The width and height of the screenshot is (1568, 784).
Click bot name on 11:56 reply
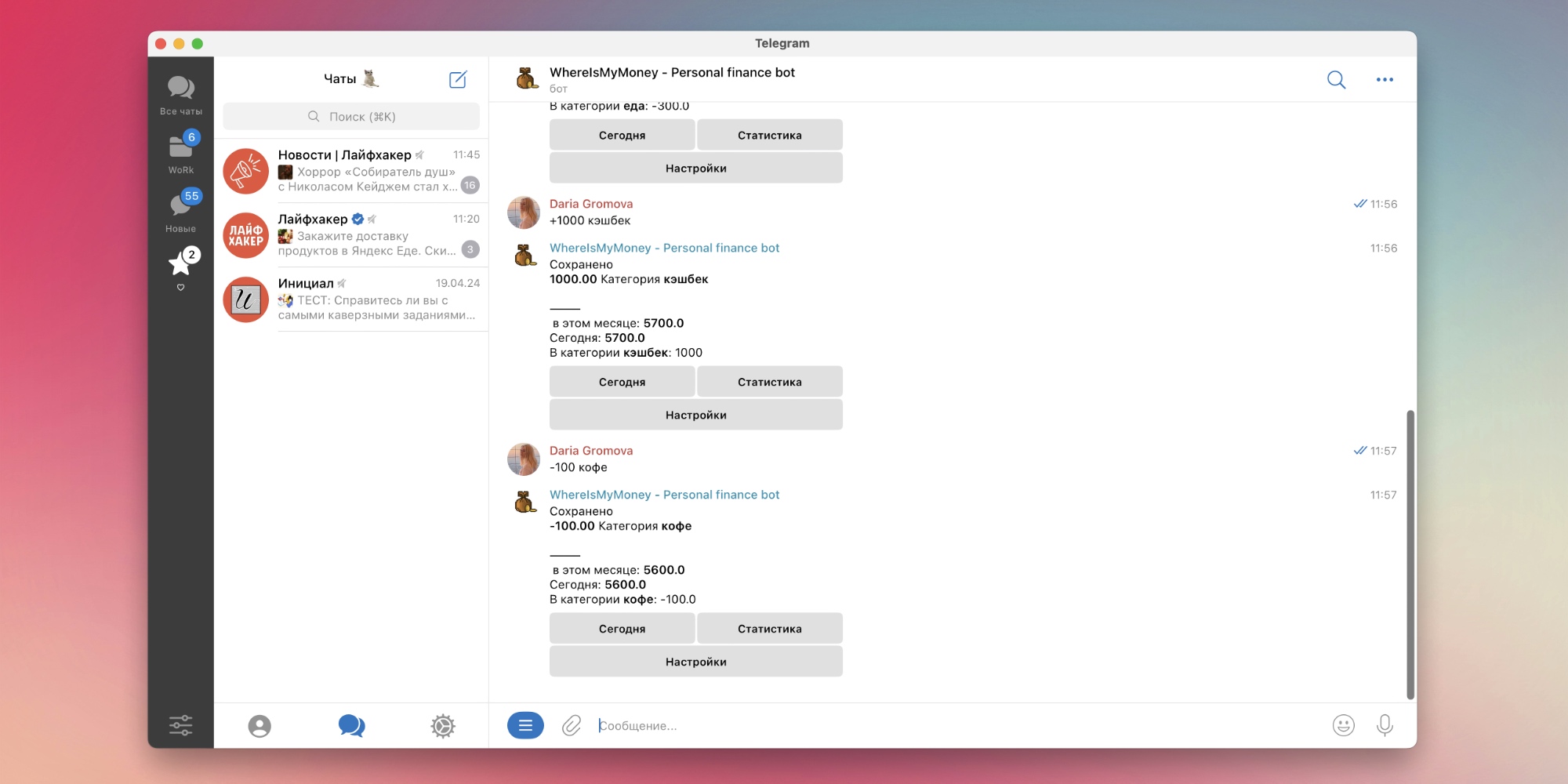(x=664, y=248)
